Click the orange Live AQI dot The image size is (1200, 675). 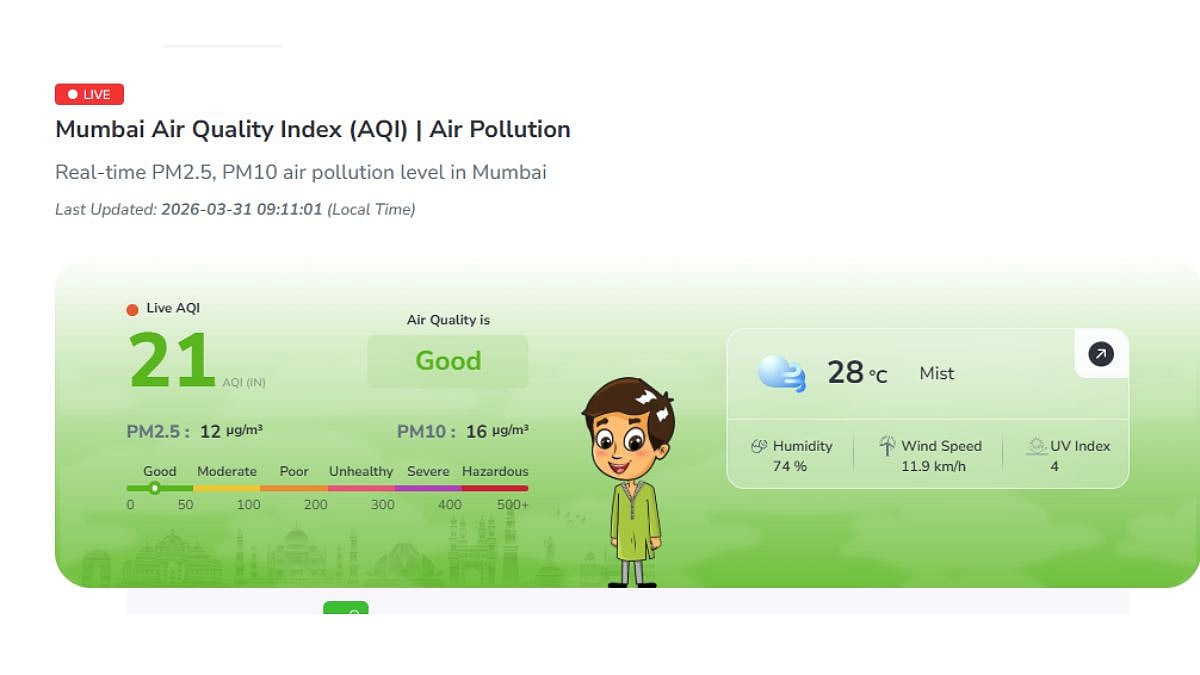click(132, 309)
